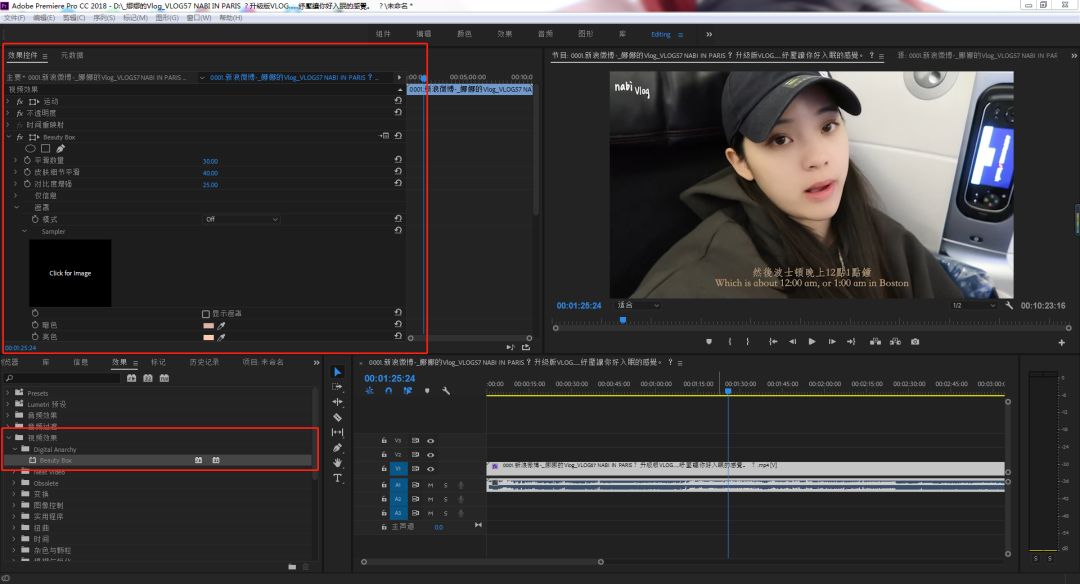The height and width of the screenshot is (584, 1080).
Task: Switch to the Editing workspace tab
Action: pyautogui.click(x=661, y=34)
